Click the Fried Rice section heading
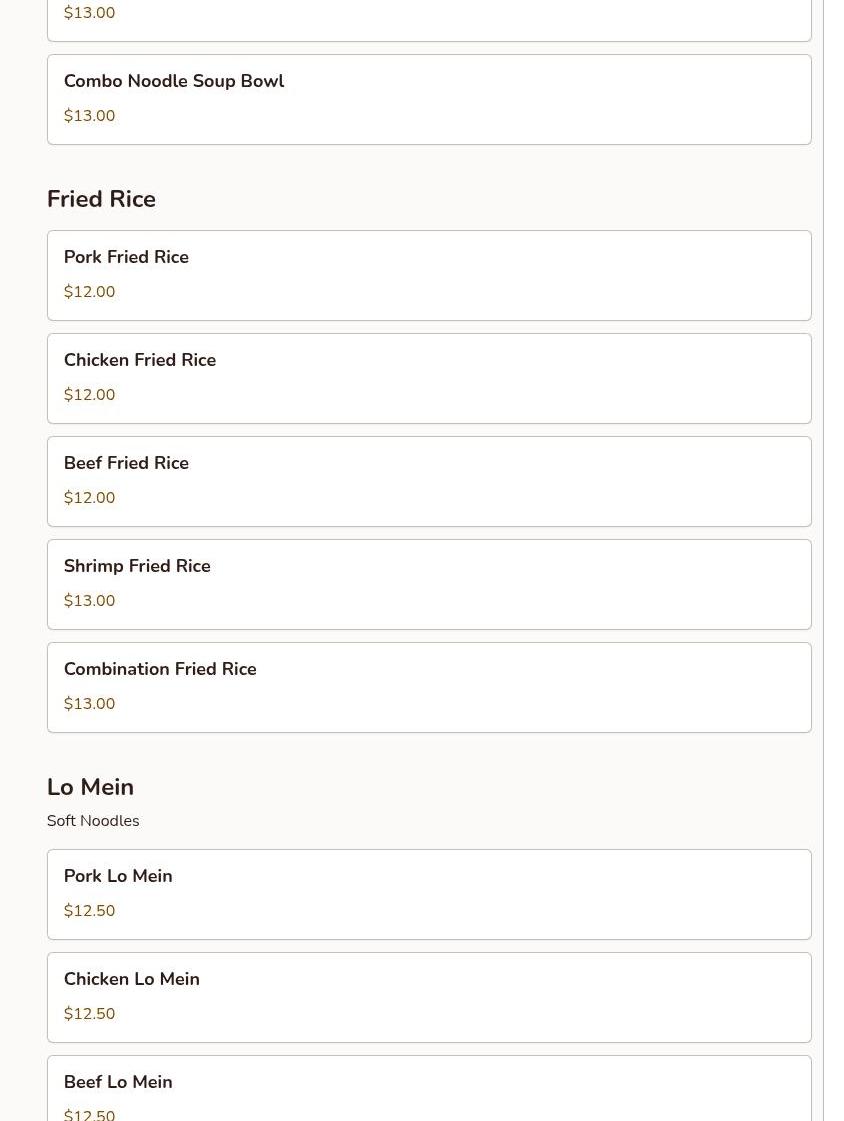844x1121 pixels. (x=101, y=199)
